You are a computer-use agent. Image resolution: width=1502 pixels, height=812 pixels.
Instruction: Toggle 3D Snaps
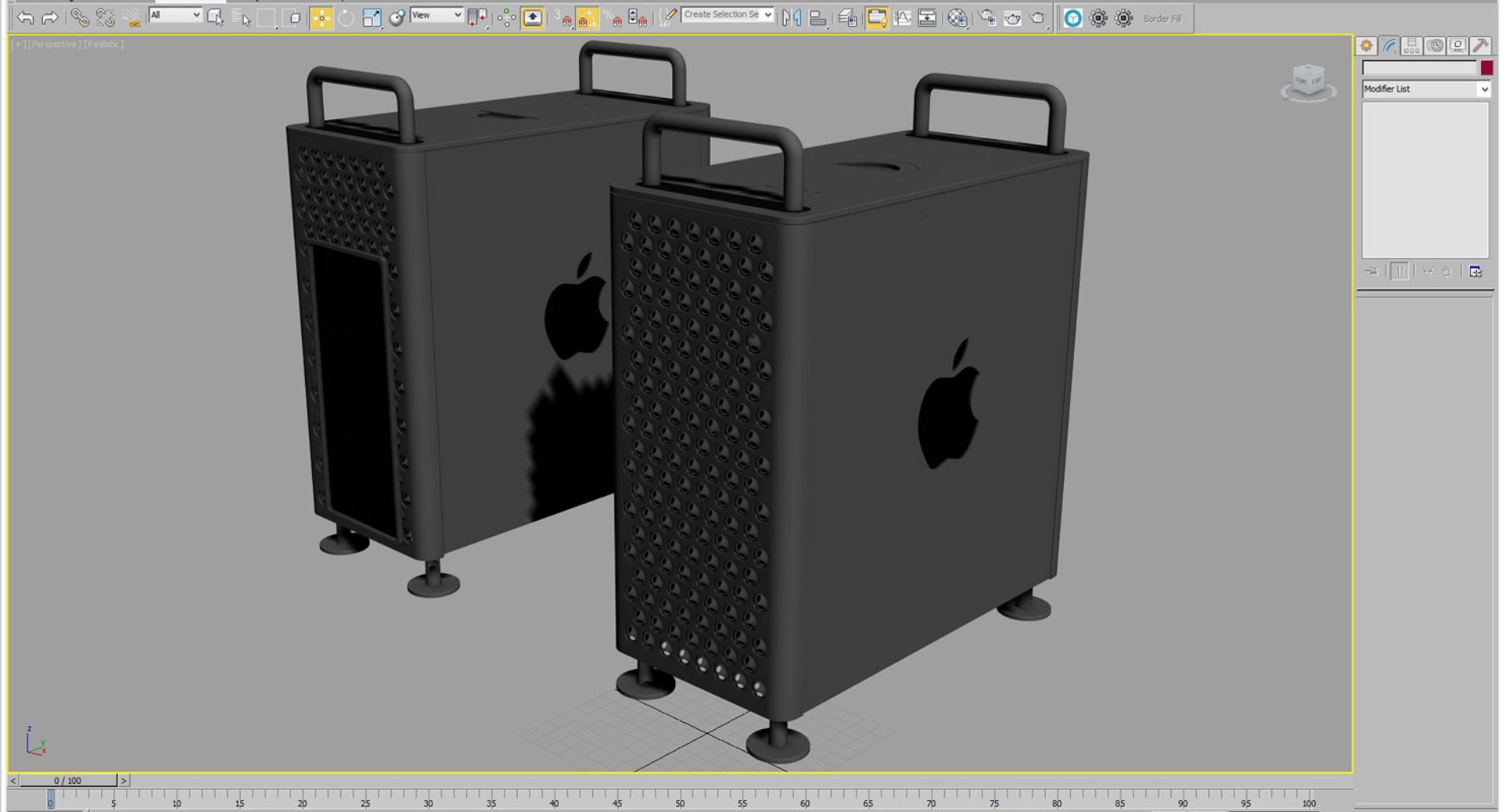[562, 17]
